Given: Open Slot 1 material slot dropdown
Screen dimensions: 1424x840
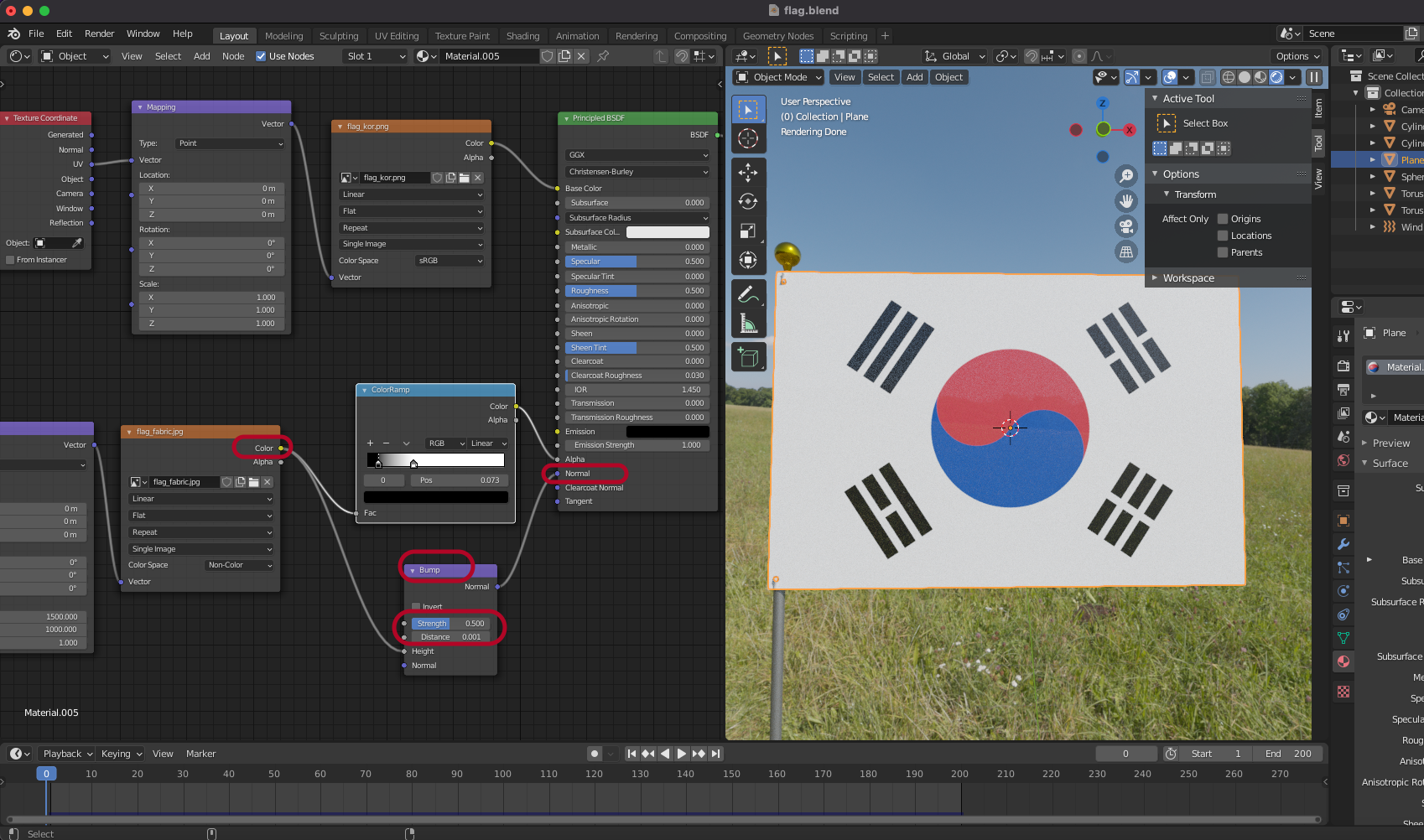Looking at the screenshot, I should pyautogui.click(x=375, y=56).
